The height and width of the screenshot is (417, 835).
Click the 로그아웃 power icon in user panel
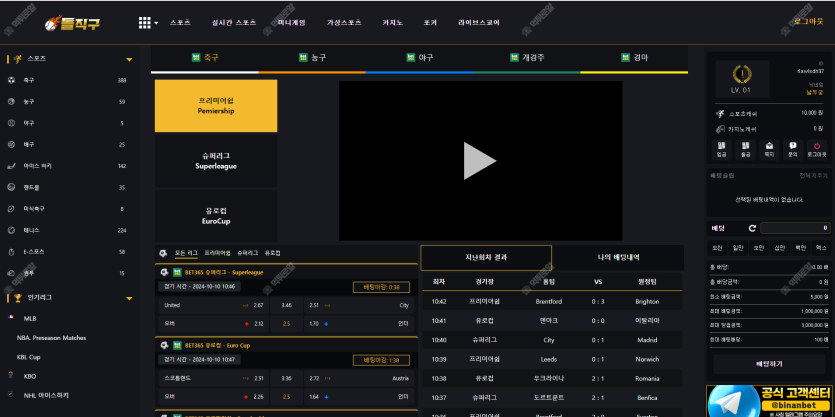[x=817, y=147]
